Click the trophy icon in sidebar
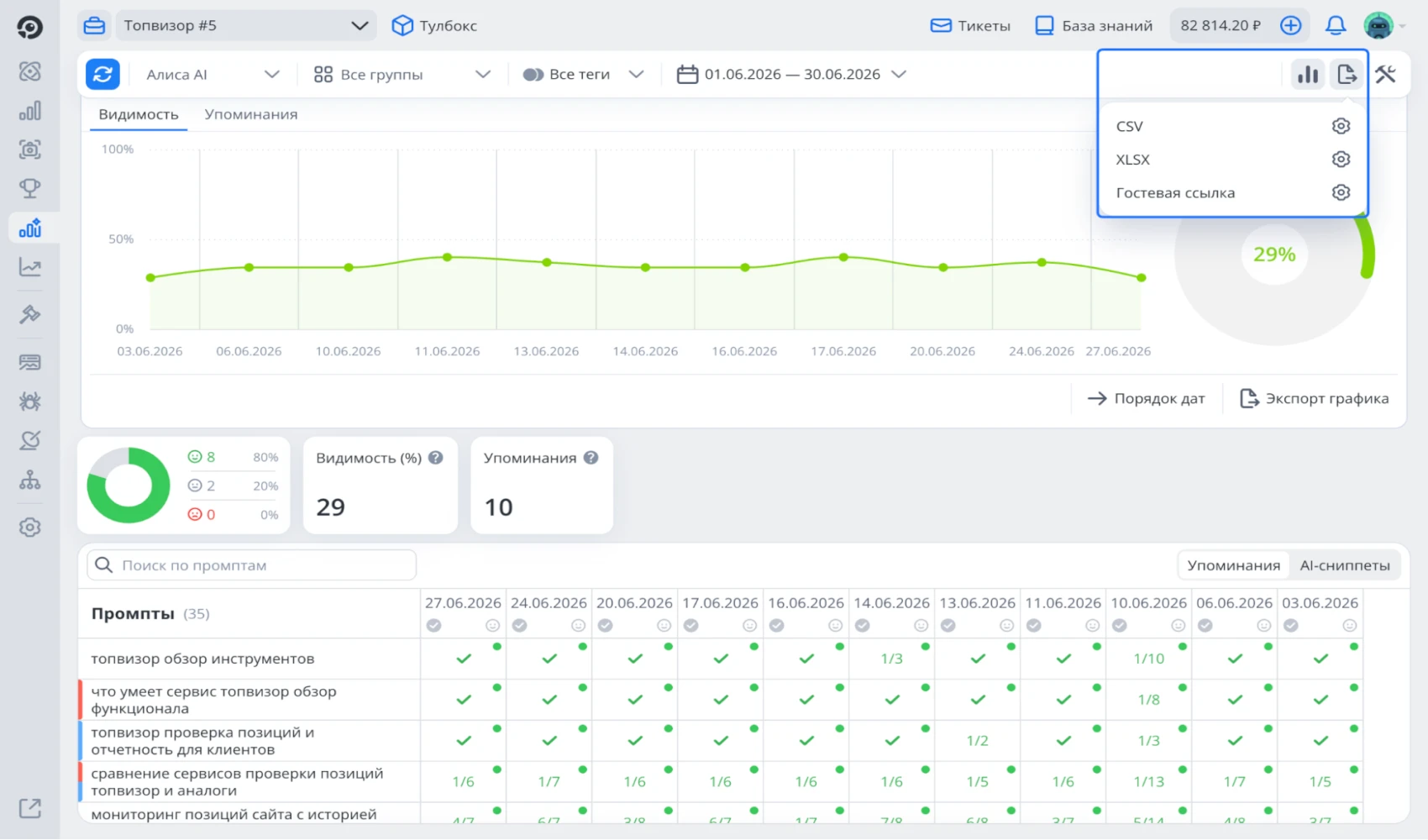1428x840 pixels. [x=30, y=188]
